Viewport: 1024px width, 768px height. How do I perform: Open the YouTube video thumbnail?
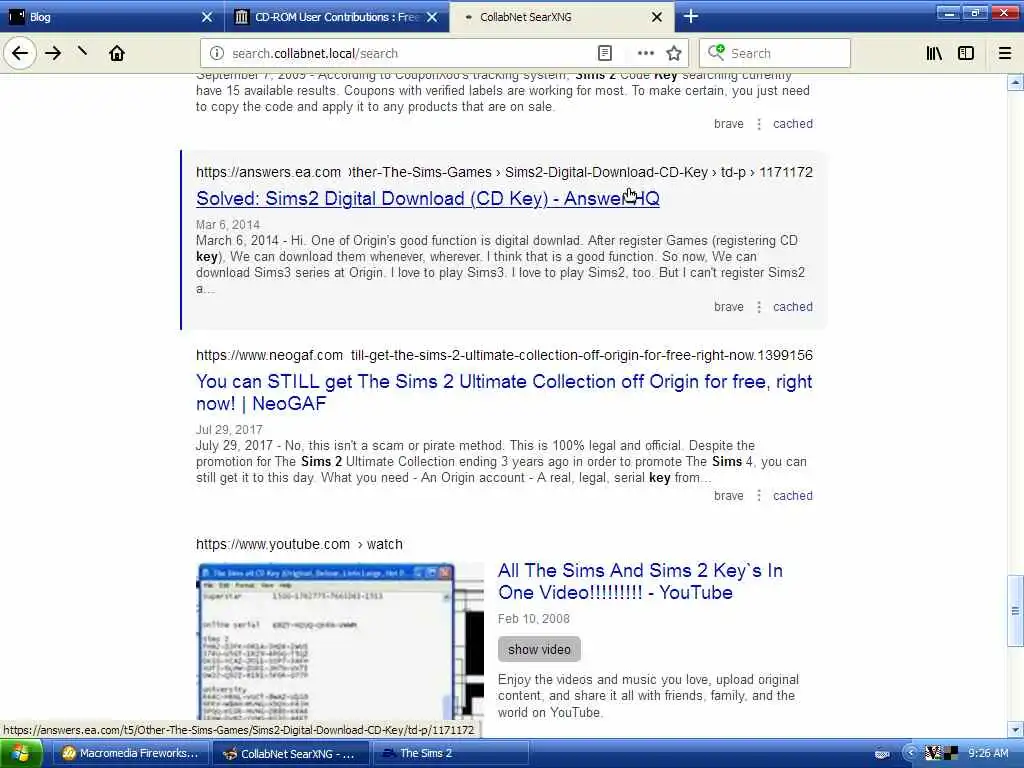tap(340, 641)
